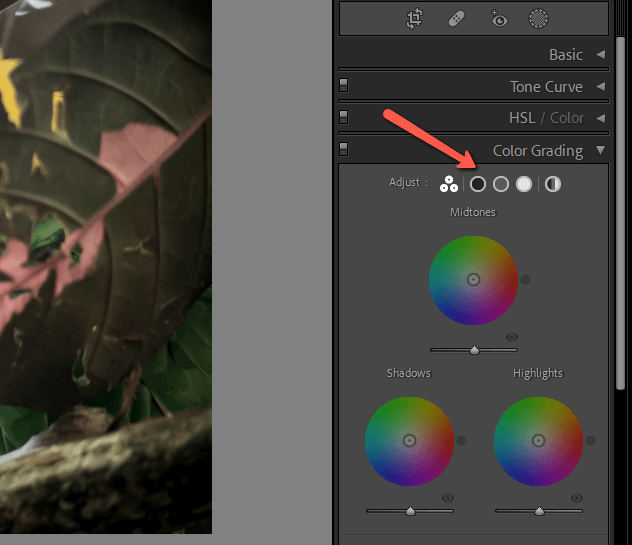The width and height of the screenshot is (632, 545).
Task: Toggle the HSL panel on/off switch
Action: click(x=343, y=117)
